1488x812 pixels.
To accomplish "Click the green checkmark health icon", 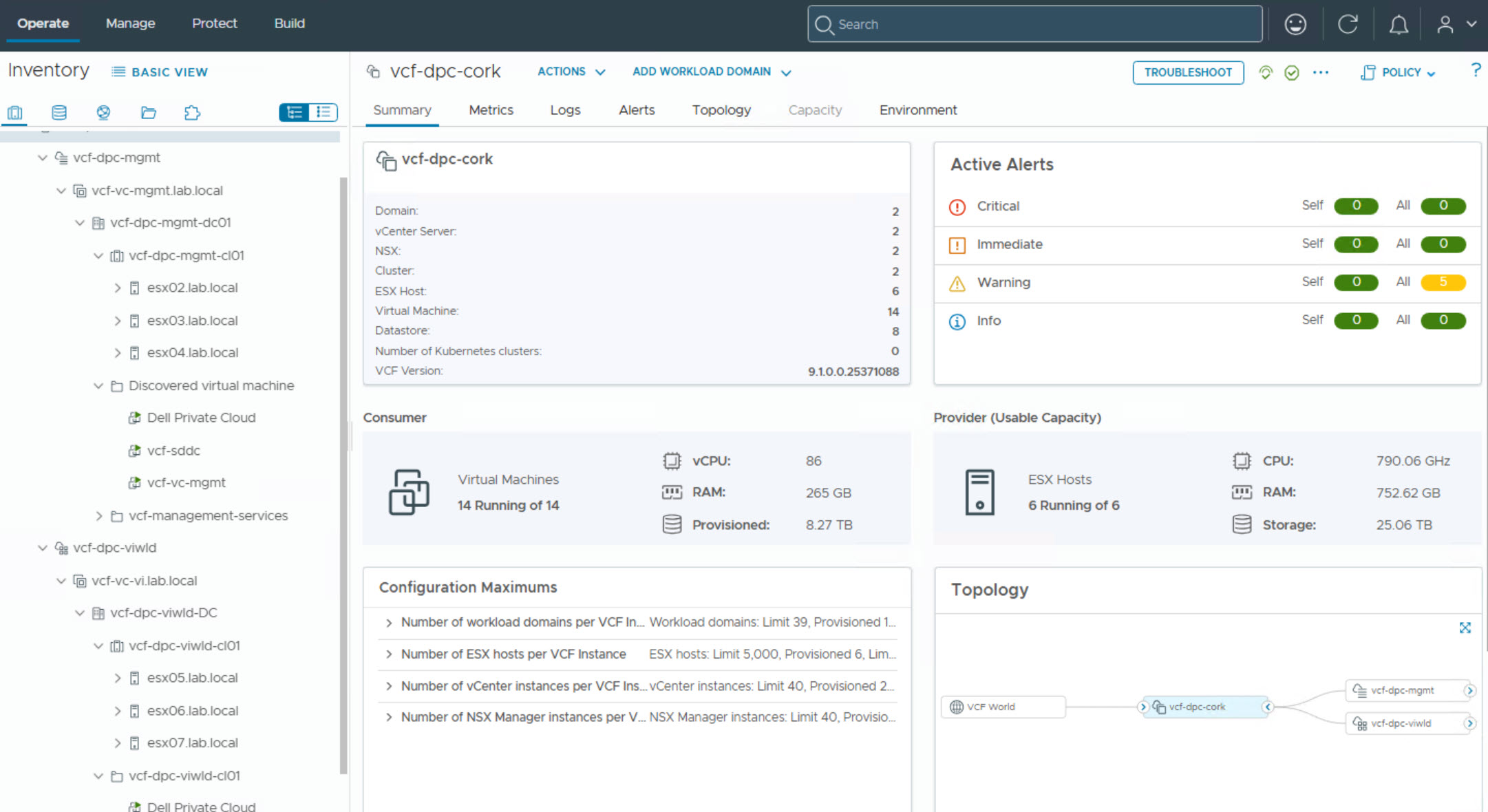I will click(1291, 72).
